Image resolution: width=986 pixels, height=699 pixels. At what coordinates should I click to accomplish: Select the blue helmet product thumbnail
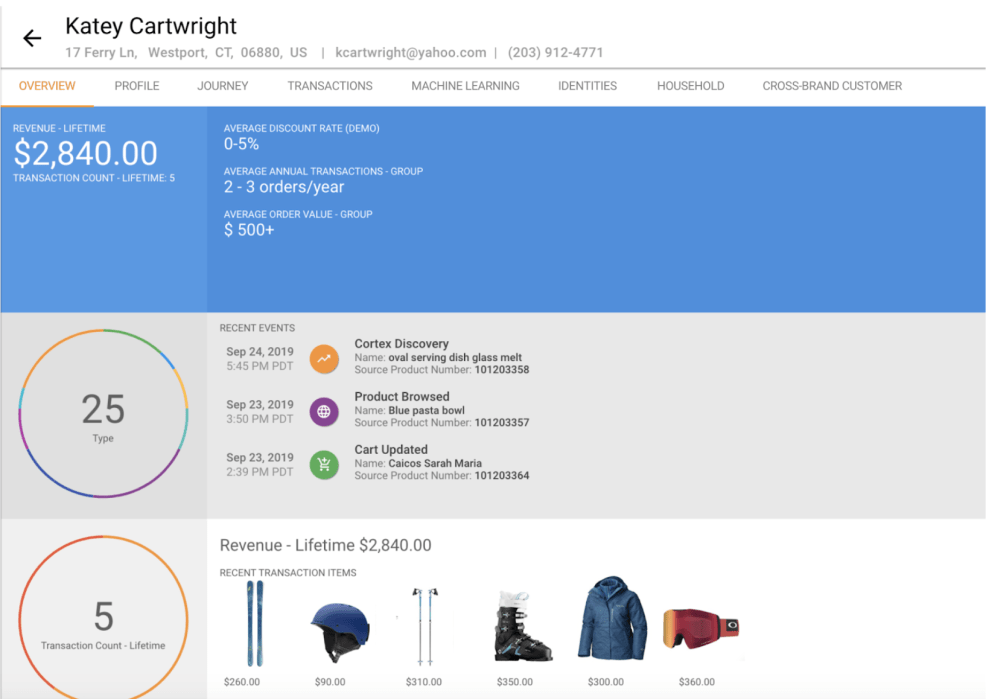pos(340,630)
